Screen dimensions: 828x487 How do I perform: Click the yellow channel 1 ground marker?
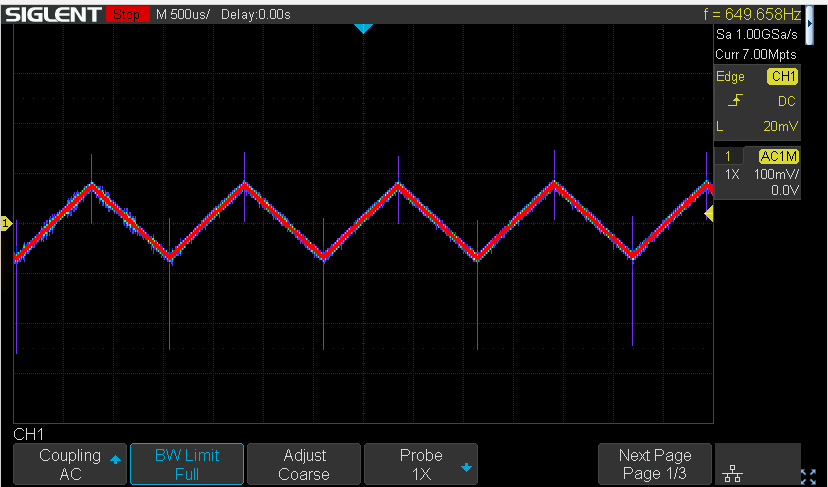point(6,223)
